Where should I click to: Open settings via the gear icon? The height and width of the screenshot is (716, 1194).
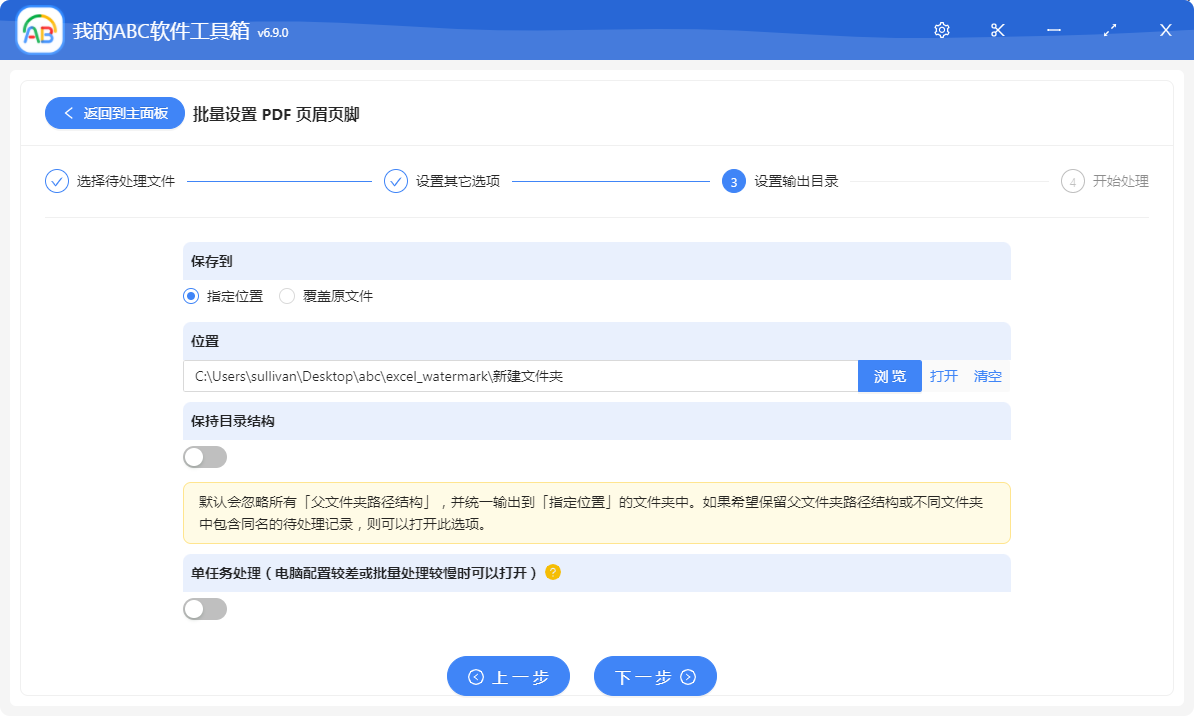click(x=941, y=30)
